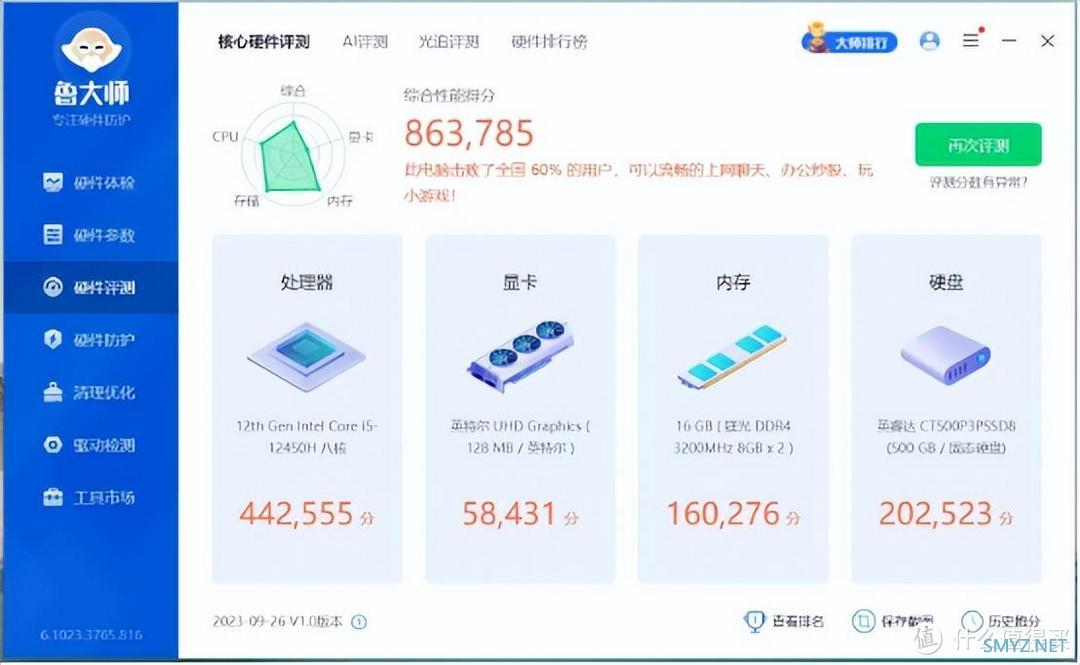Click the radar performance chart
This screenshot has height=665, width=1080.
coord(292,155)
